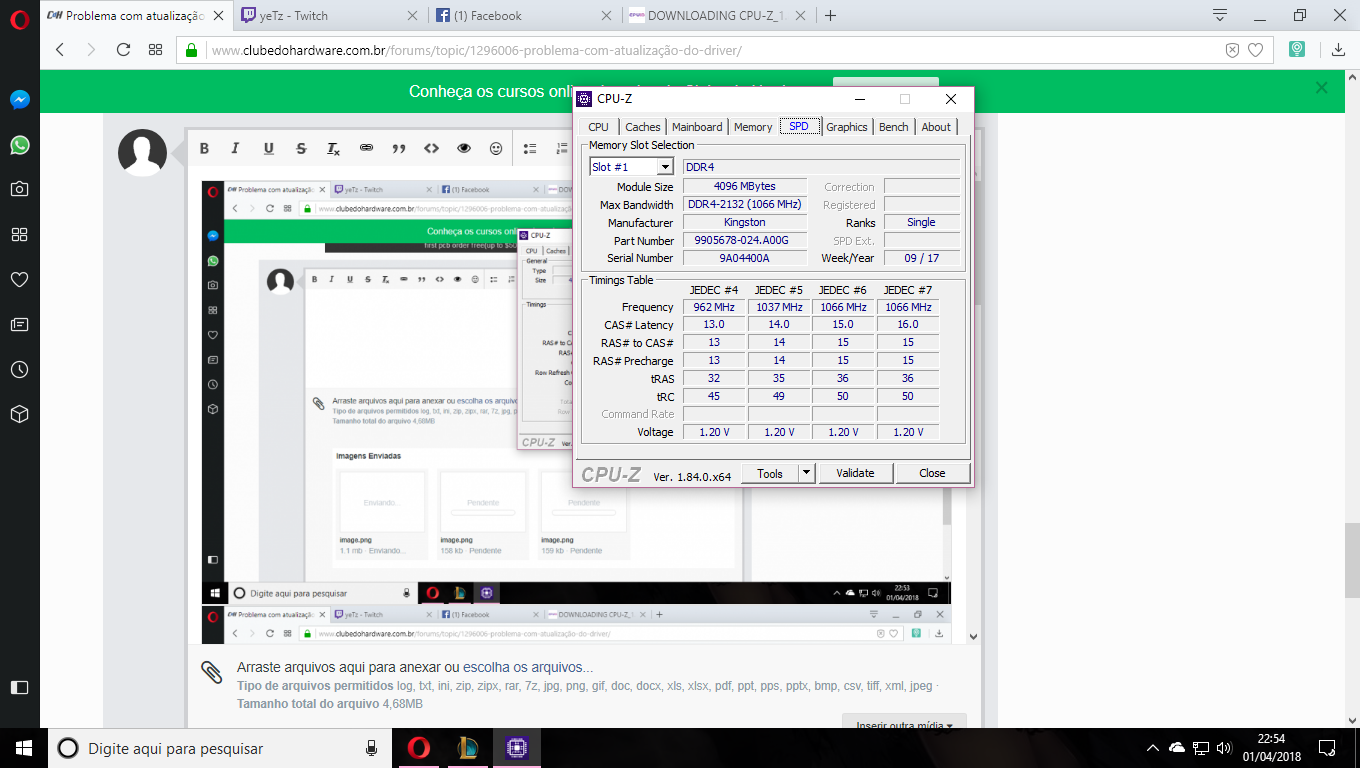Click ad blocker shield in address bar

1232,49
